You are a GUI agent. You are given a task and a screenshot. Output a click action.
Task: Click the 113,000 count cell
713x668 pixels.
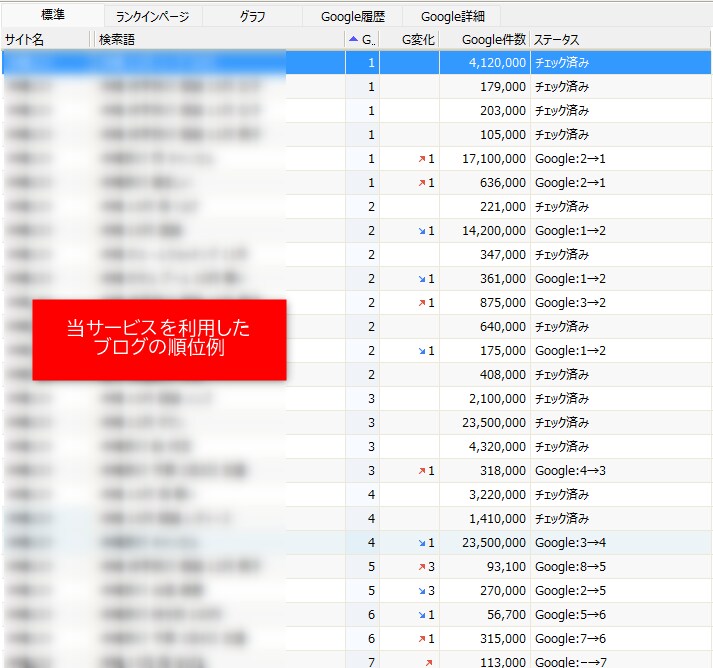click(x=485, y=660)
